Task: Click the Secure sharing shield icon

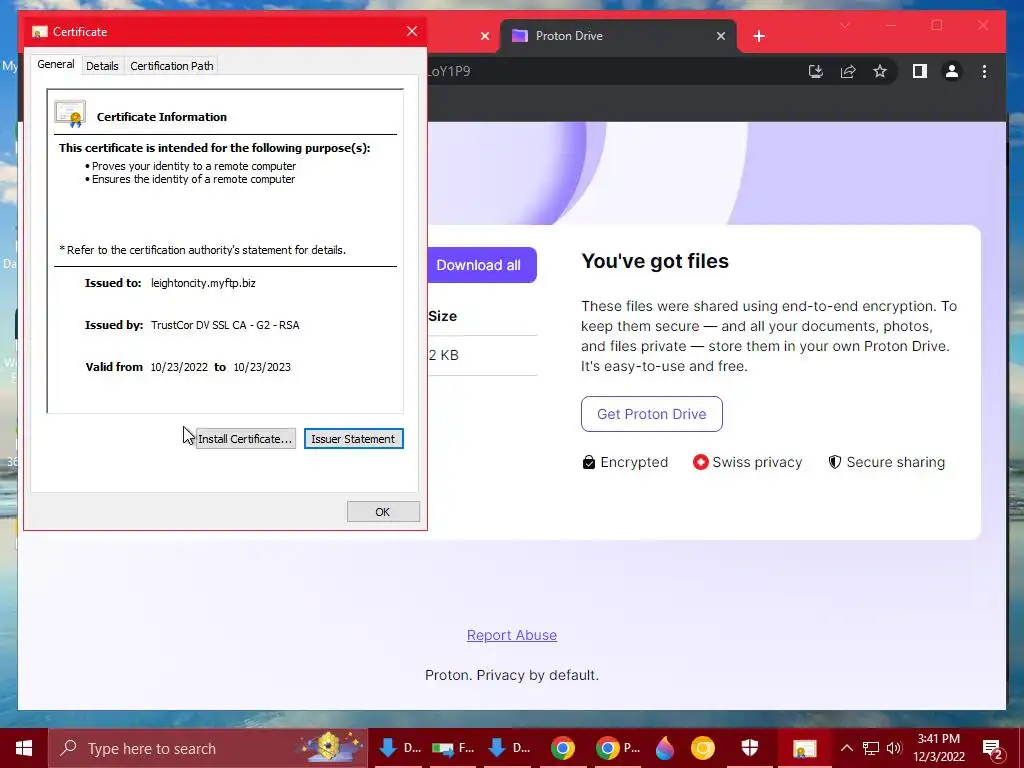Action: pyautogui.click(x=835, y=462)
